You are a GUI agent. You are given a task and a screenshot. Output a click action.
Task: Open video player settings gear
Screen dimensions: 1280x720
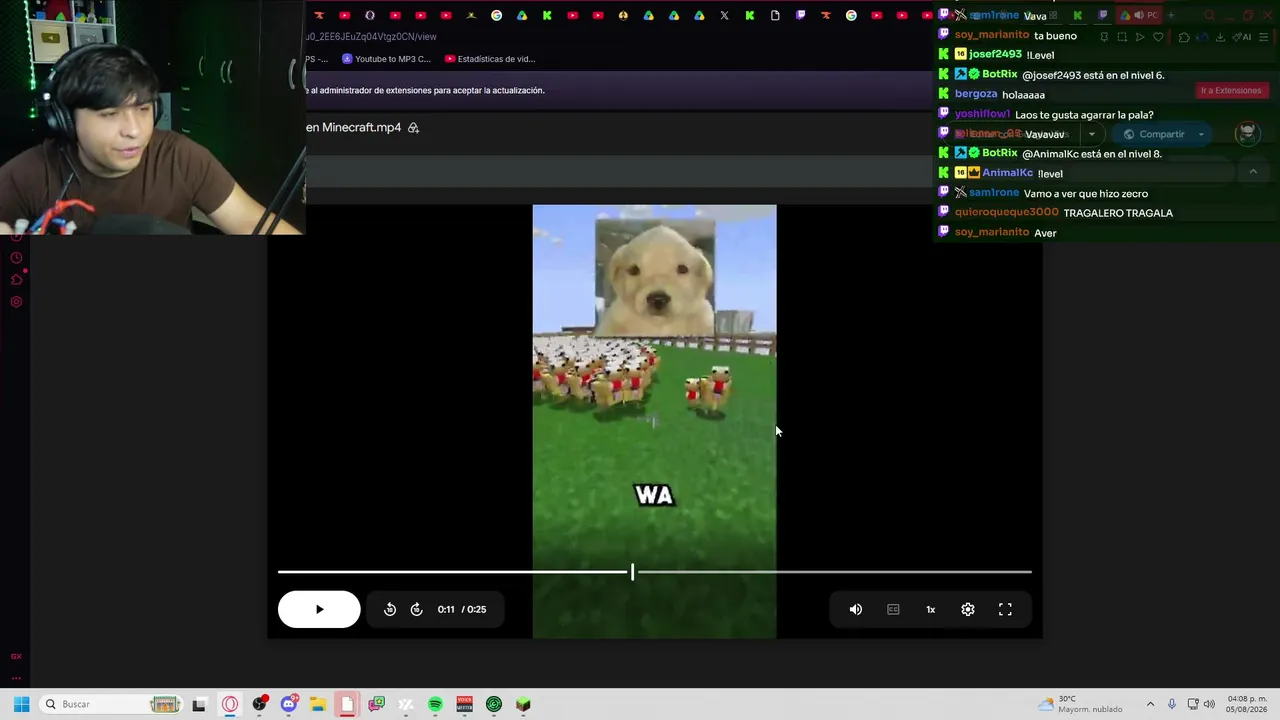pyautogui.click(x=968, y=609)
